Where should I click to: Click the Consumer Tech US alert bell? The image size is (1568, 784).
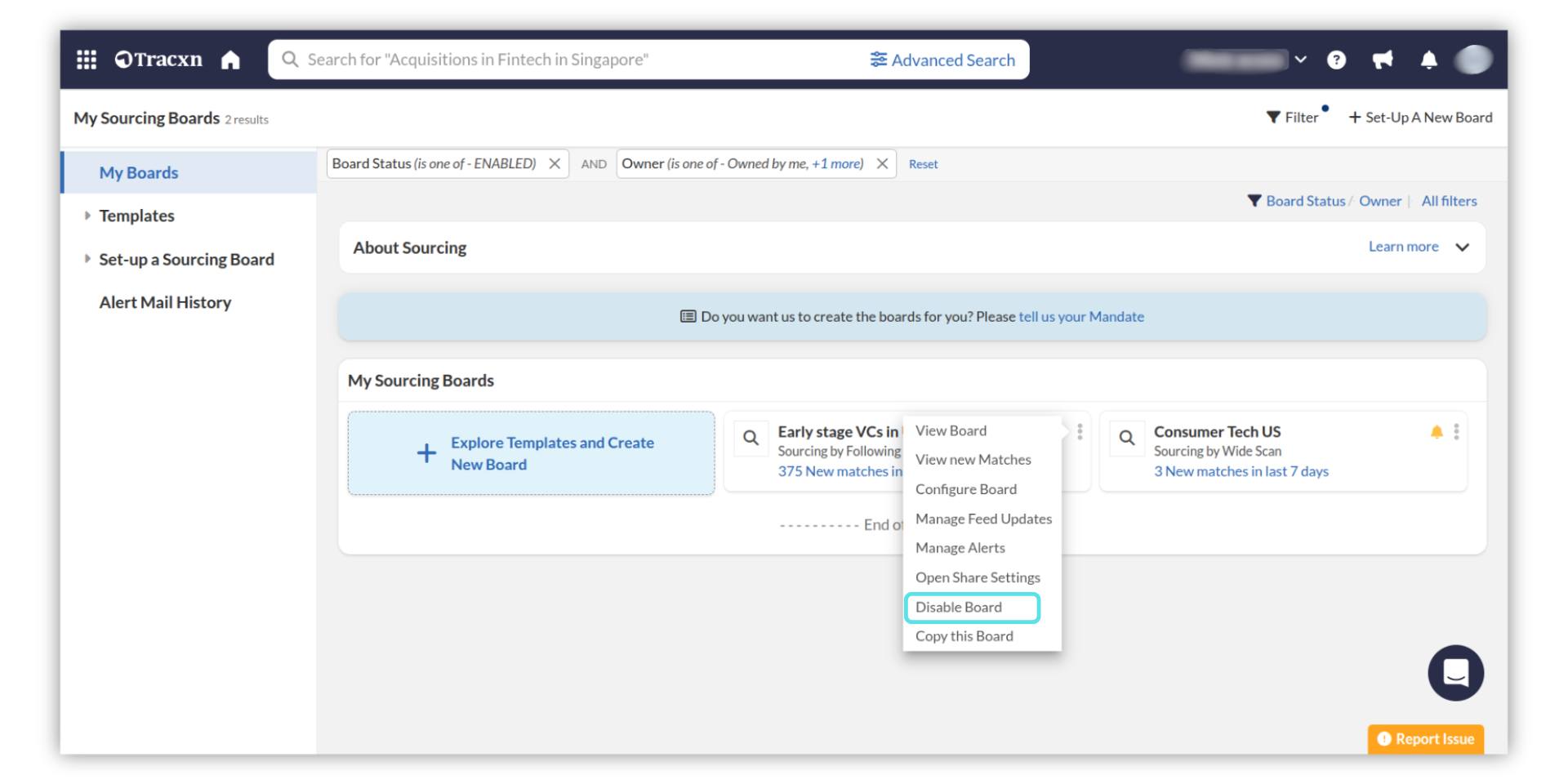(x=1437, y=432)
